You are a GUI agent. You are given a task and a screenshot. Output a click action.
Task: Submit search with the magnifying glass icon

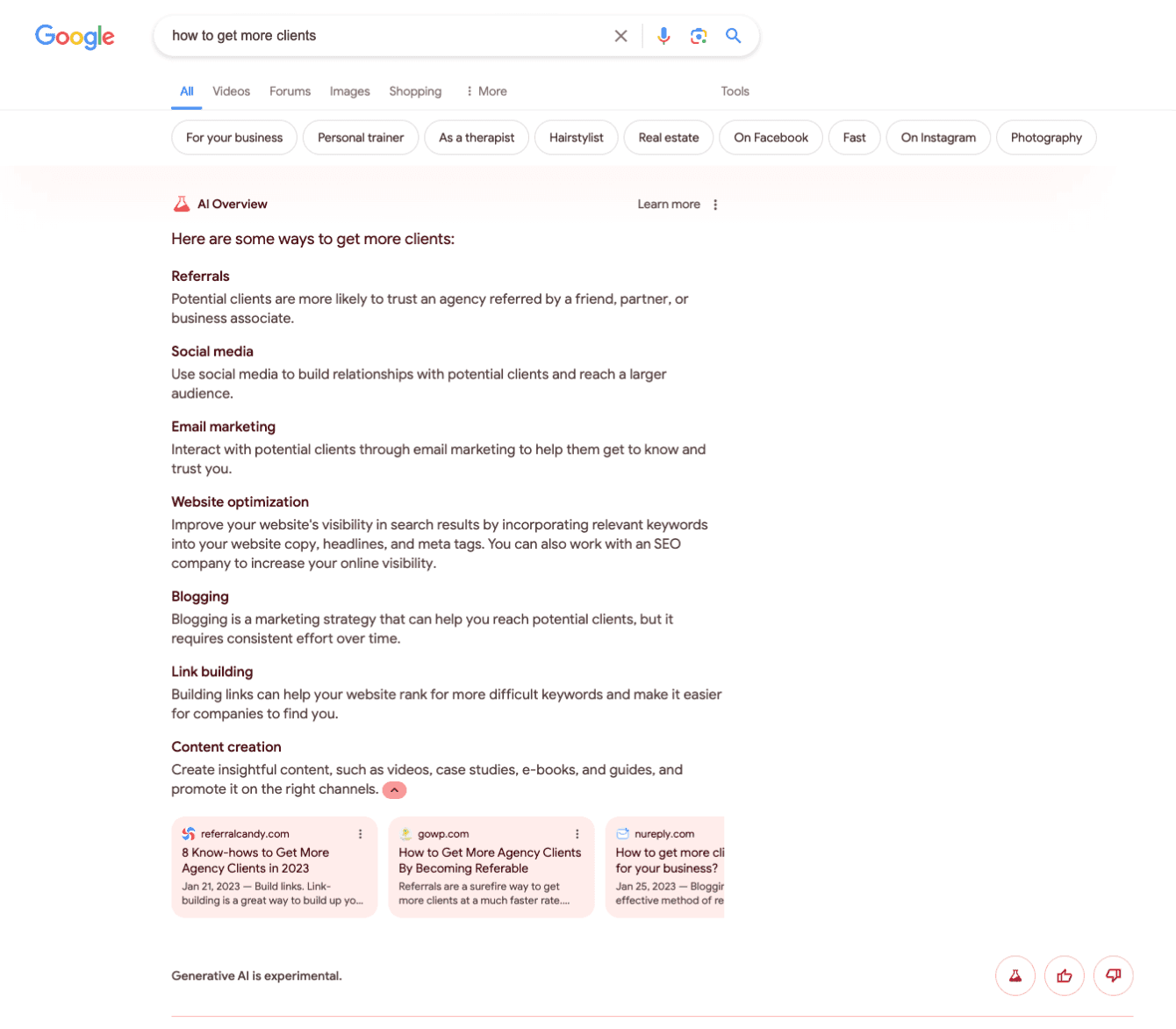click(x=734, y=36)
